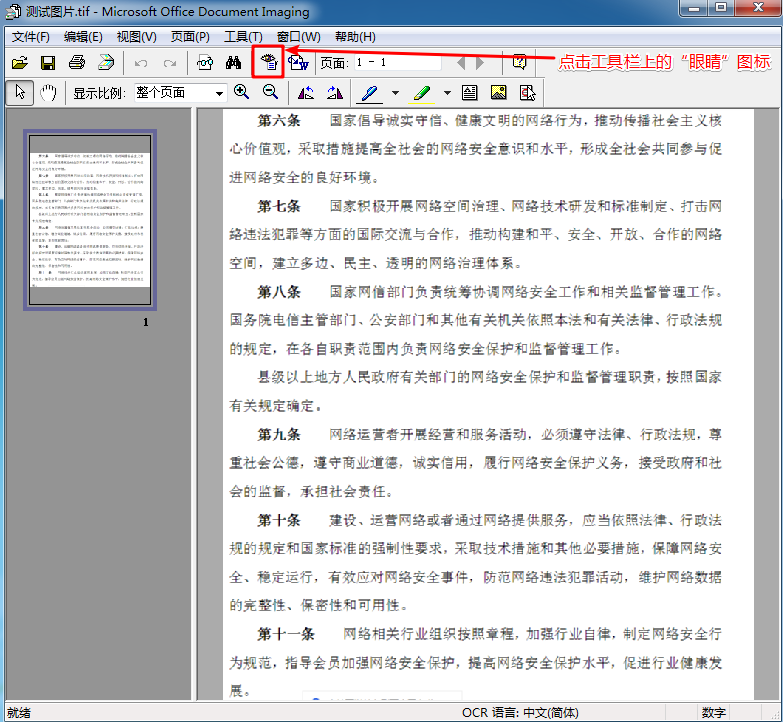Zoom in with the plus magnifier
Image resolution: width=783 pixels, height=722 pixels.
tap(242, 92)
